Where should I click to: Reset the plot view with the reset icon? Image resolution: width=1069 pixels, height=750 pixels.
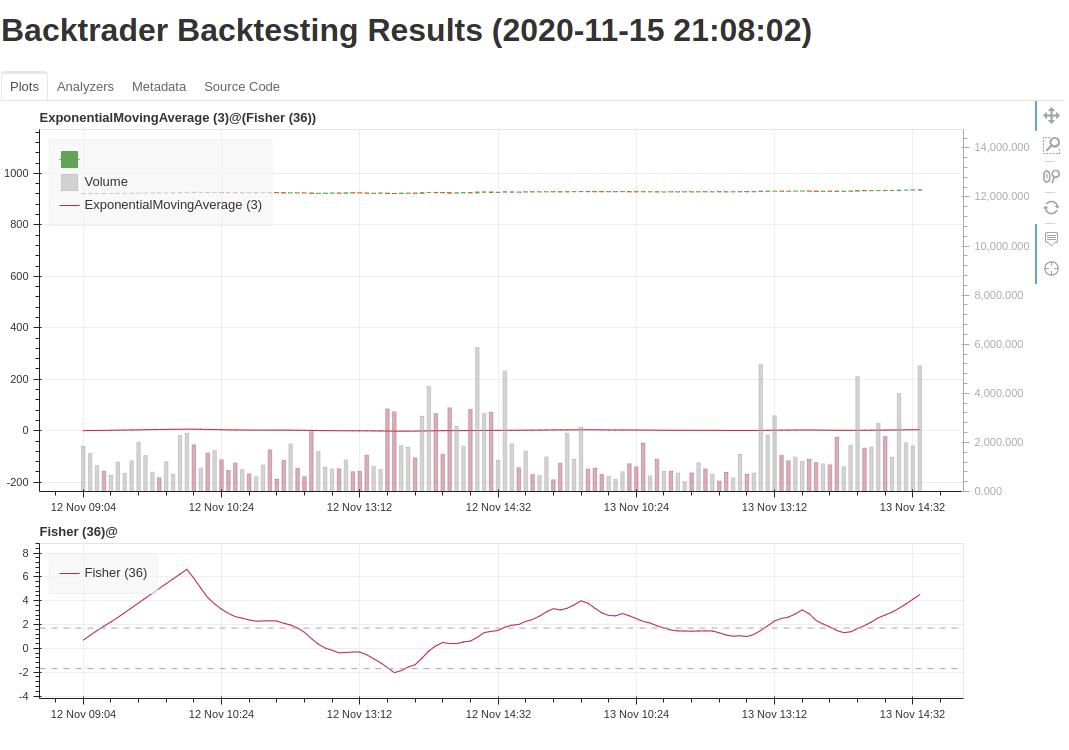click(1052, 209)
